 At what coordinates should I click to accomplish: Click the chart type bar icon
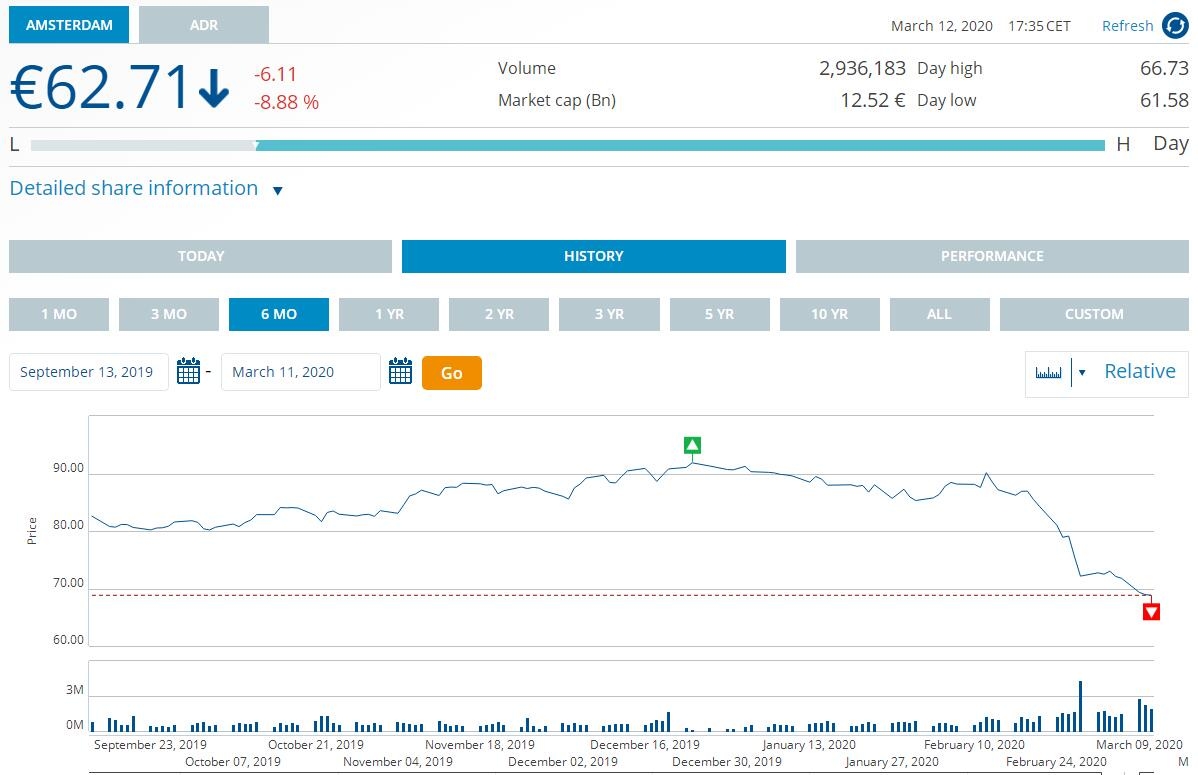click(1048, 373)
